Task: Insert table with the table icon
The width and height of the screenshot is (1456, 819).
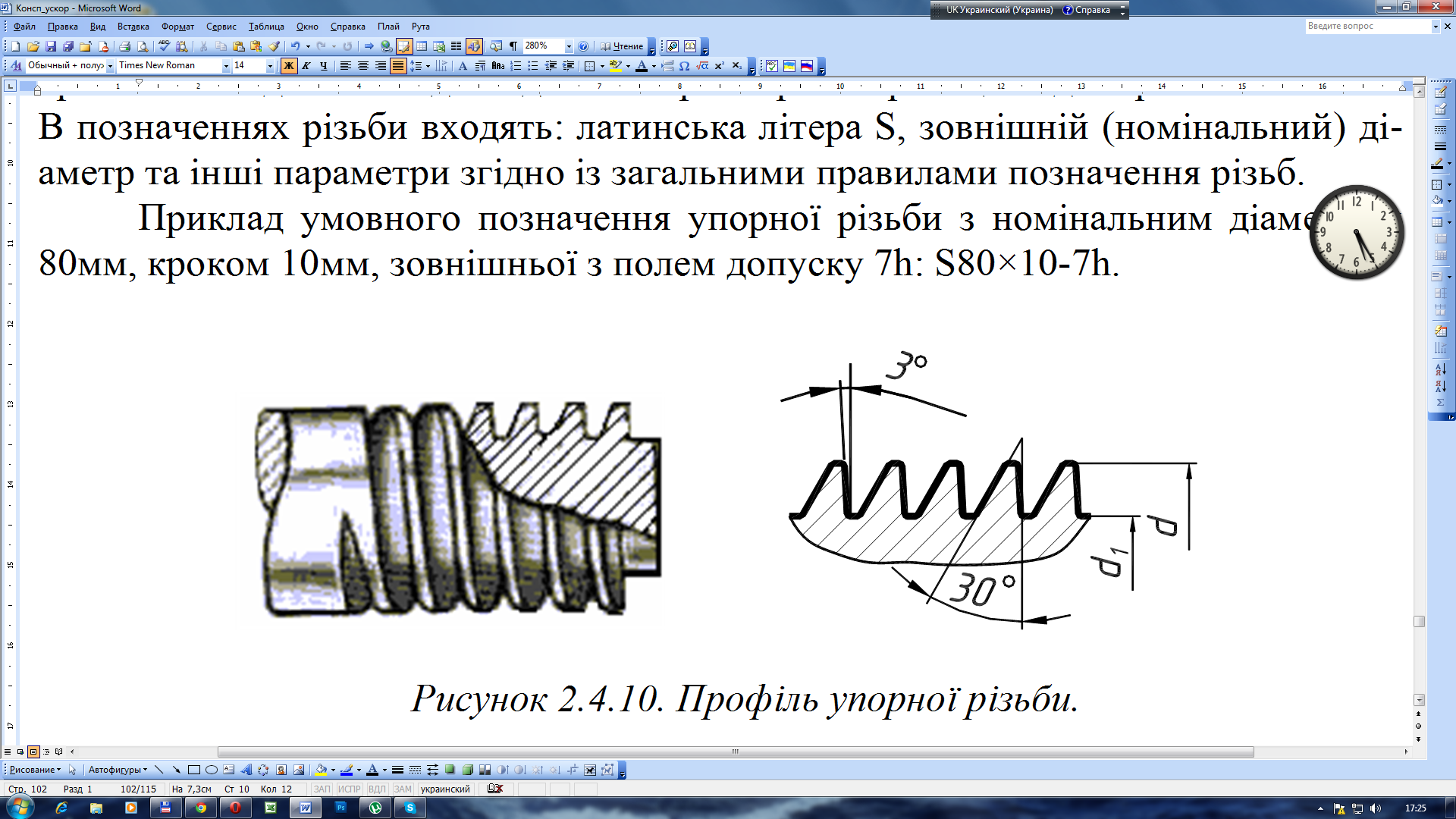Action: pos(422,46)
